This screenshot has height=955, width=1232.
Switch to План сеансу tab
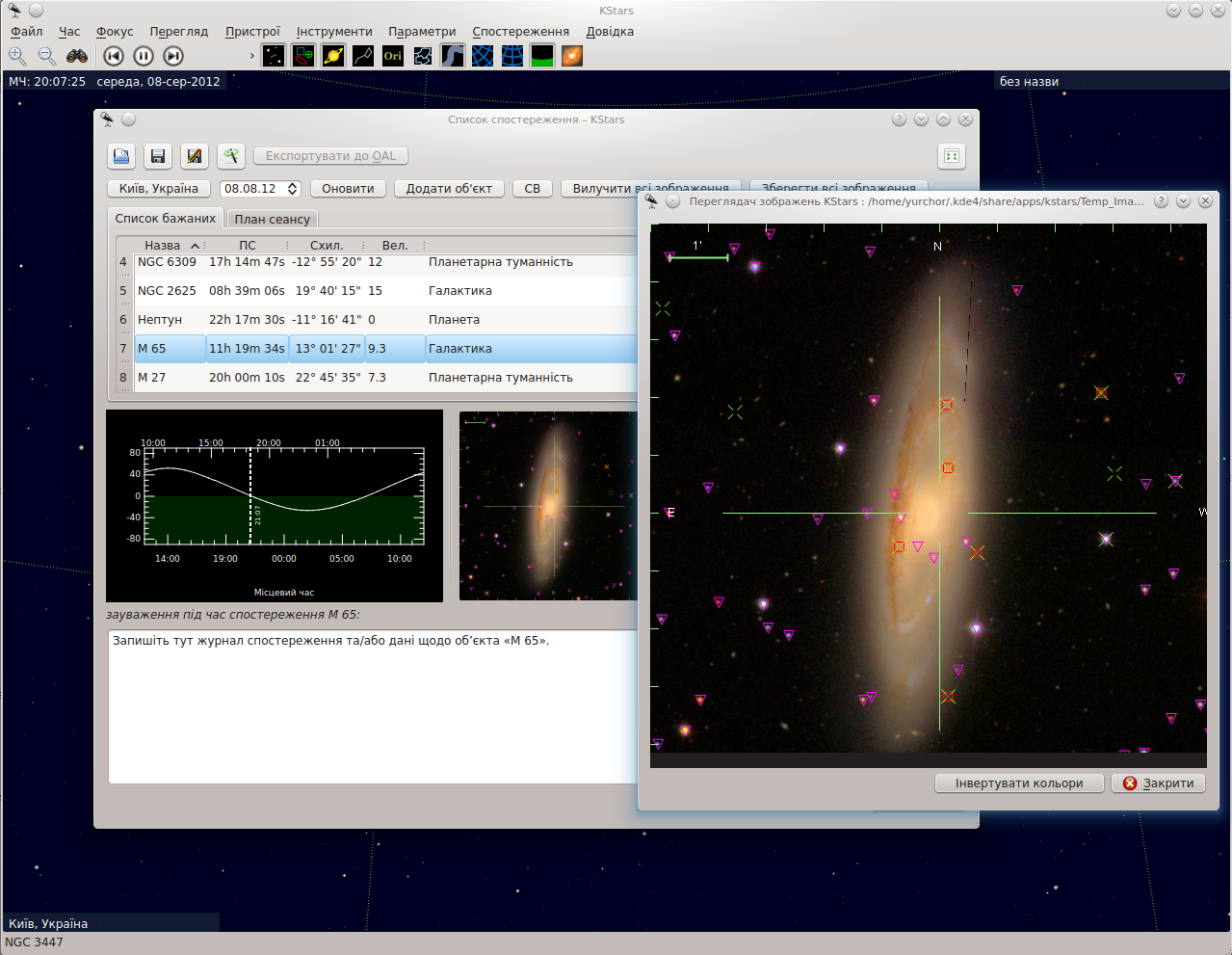pos(272,219)
